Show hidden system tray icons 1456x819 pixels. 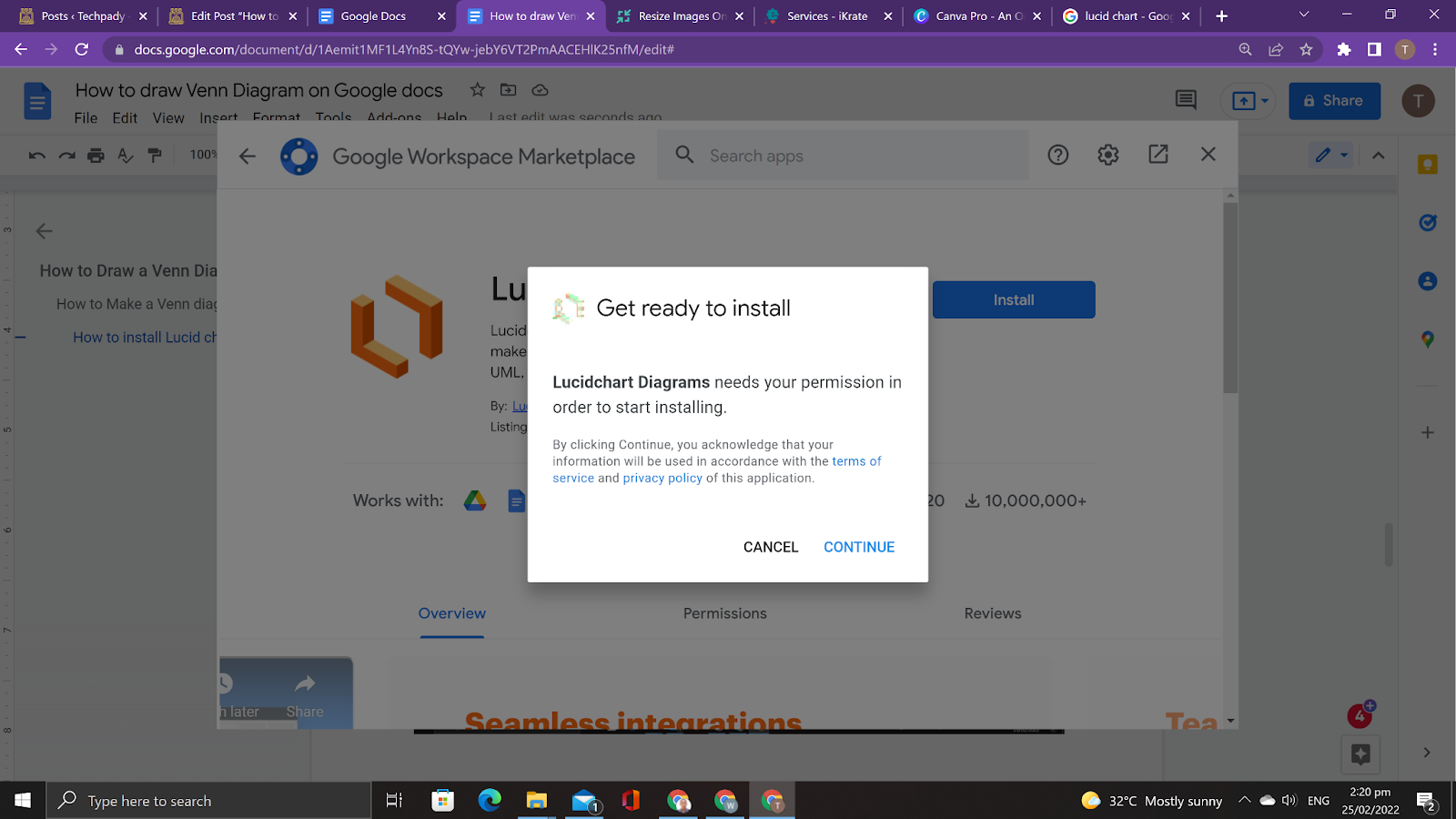tap(1244, 801)
